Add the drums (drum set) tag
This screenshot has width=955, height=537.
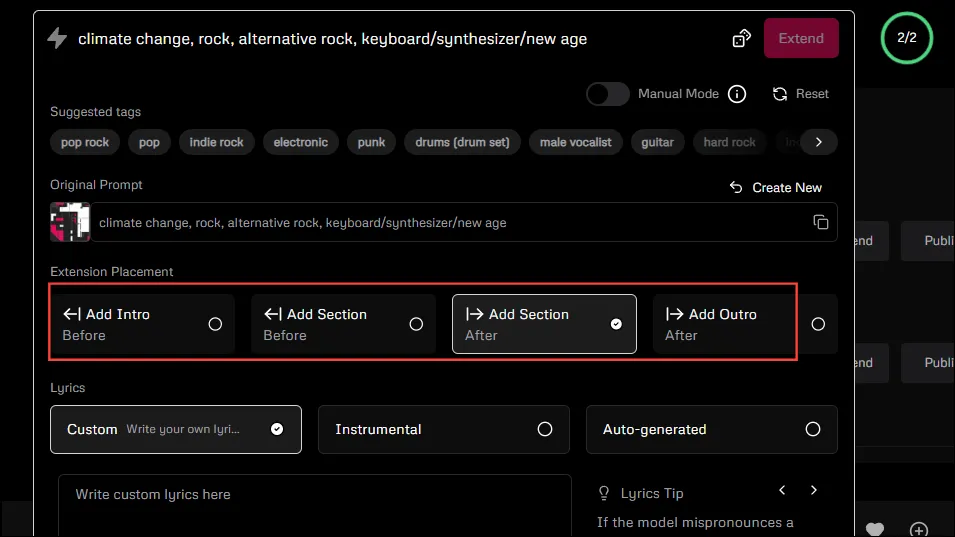462,142
